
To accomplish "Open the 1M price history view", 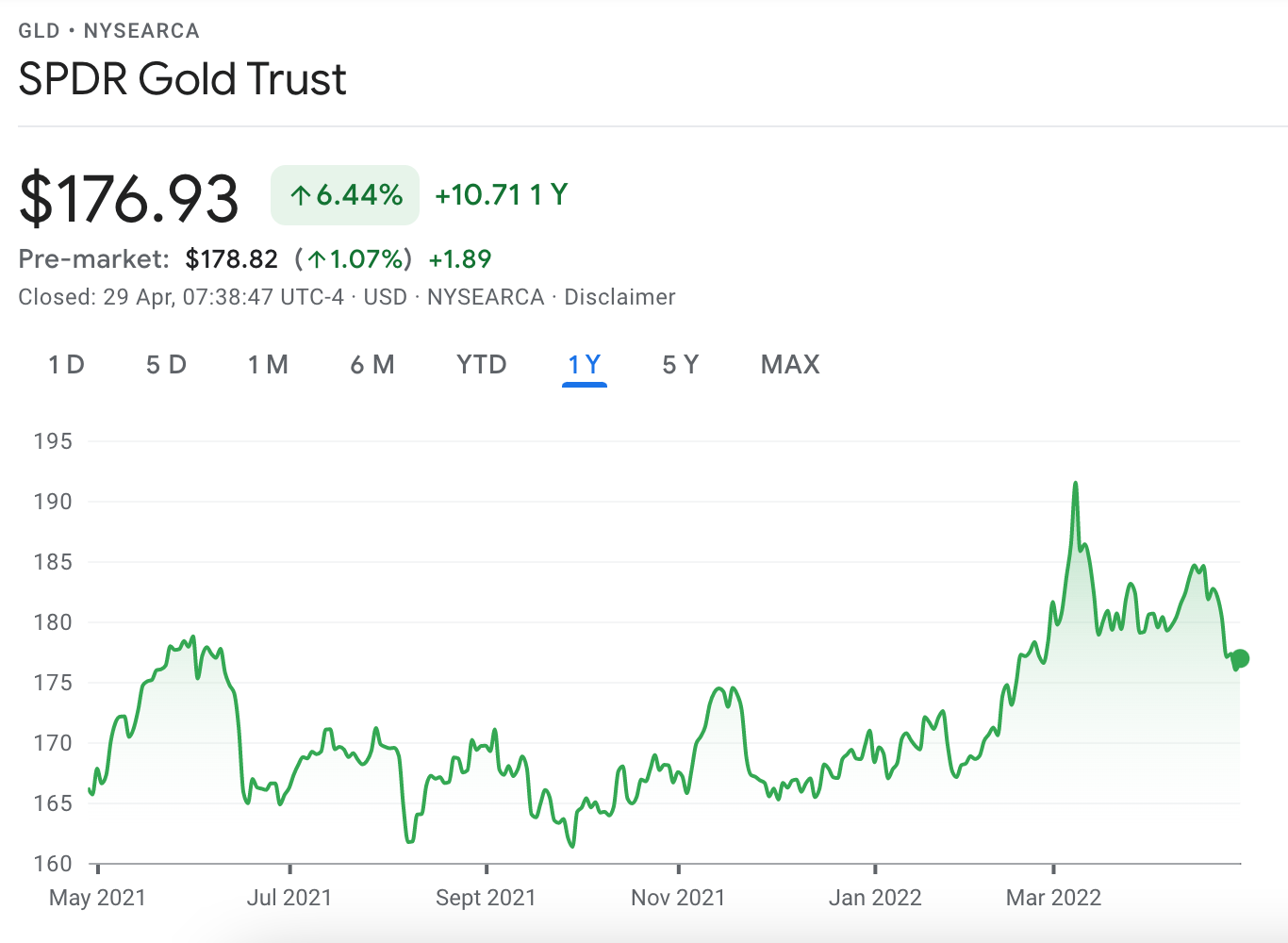I will click(x=268, y=364).
